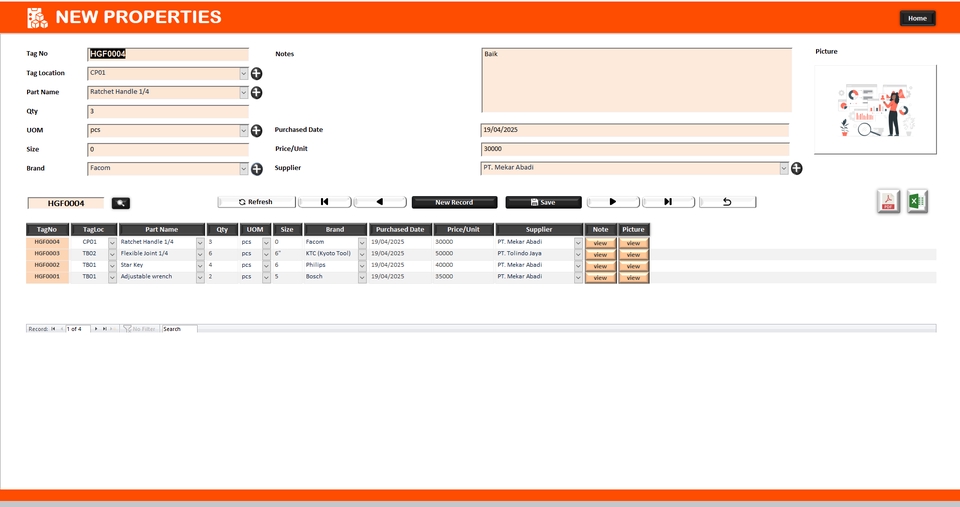Click the undo arrow button
The height and width of the screenshot is (507, 960).
click(x=727, y=202)
